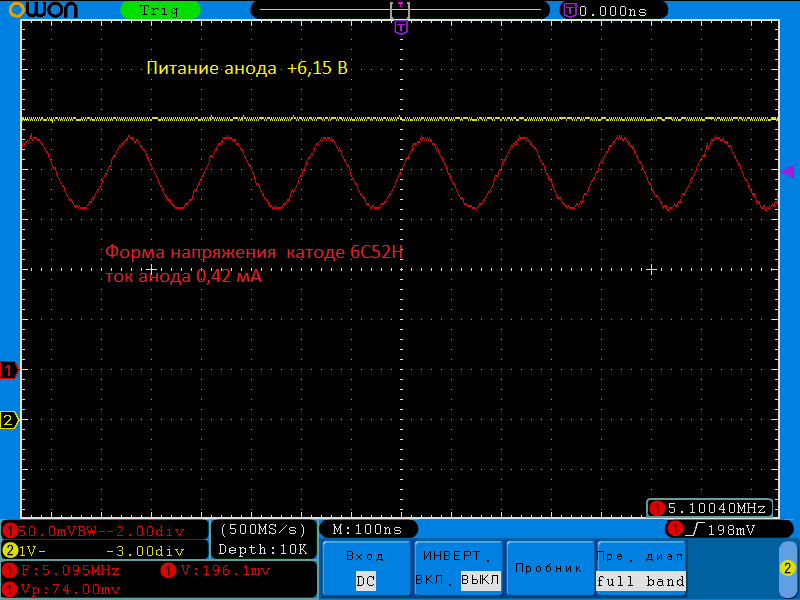The width and height of the screenshot is (800, 600).
Task: Click the red Форма напряжения катоде 6С52Н text
Action: [255, 252]
